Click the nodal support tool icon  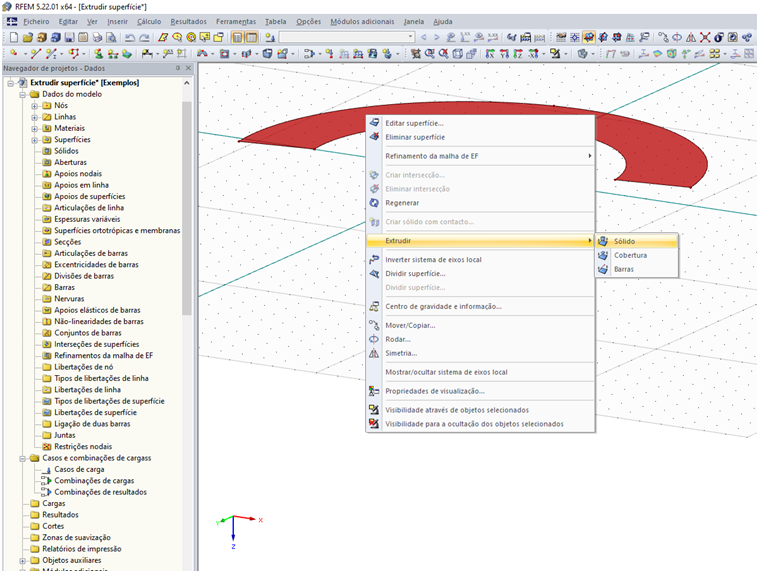pos(98,53)
